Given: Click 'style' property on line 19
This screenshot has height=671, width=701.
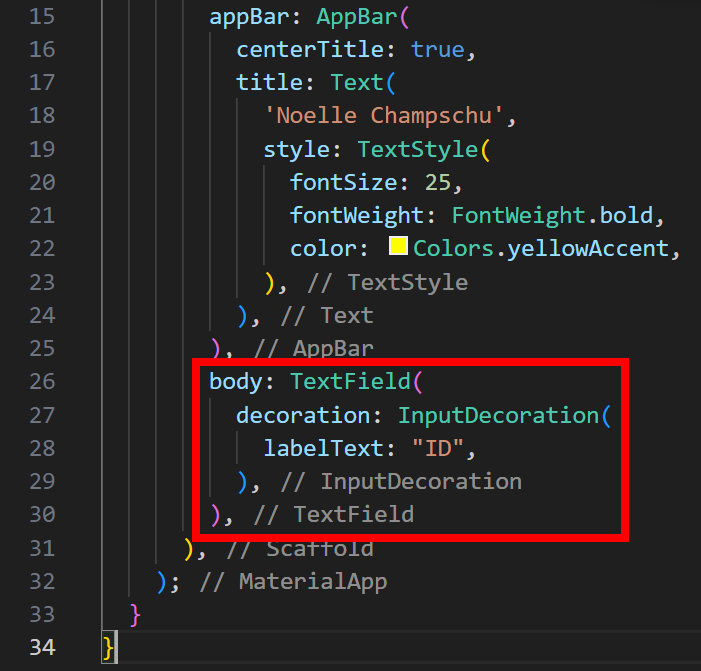Looking at the screenshot, I should [296, 150].
